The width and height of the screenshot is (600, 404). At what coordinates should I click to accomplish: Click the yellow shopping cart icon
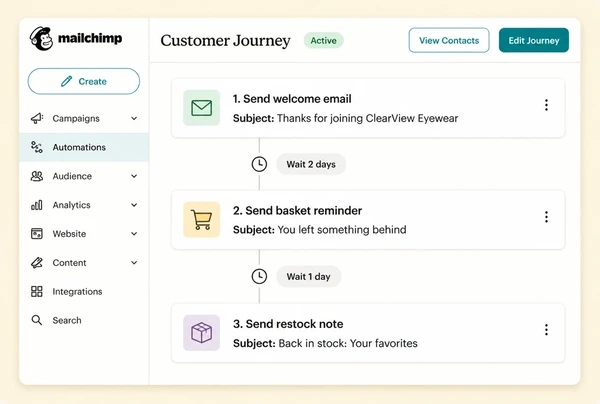pyautogui.click(x=202, y=220)
